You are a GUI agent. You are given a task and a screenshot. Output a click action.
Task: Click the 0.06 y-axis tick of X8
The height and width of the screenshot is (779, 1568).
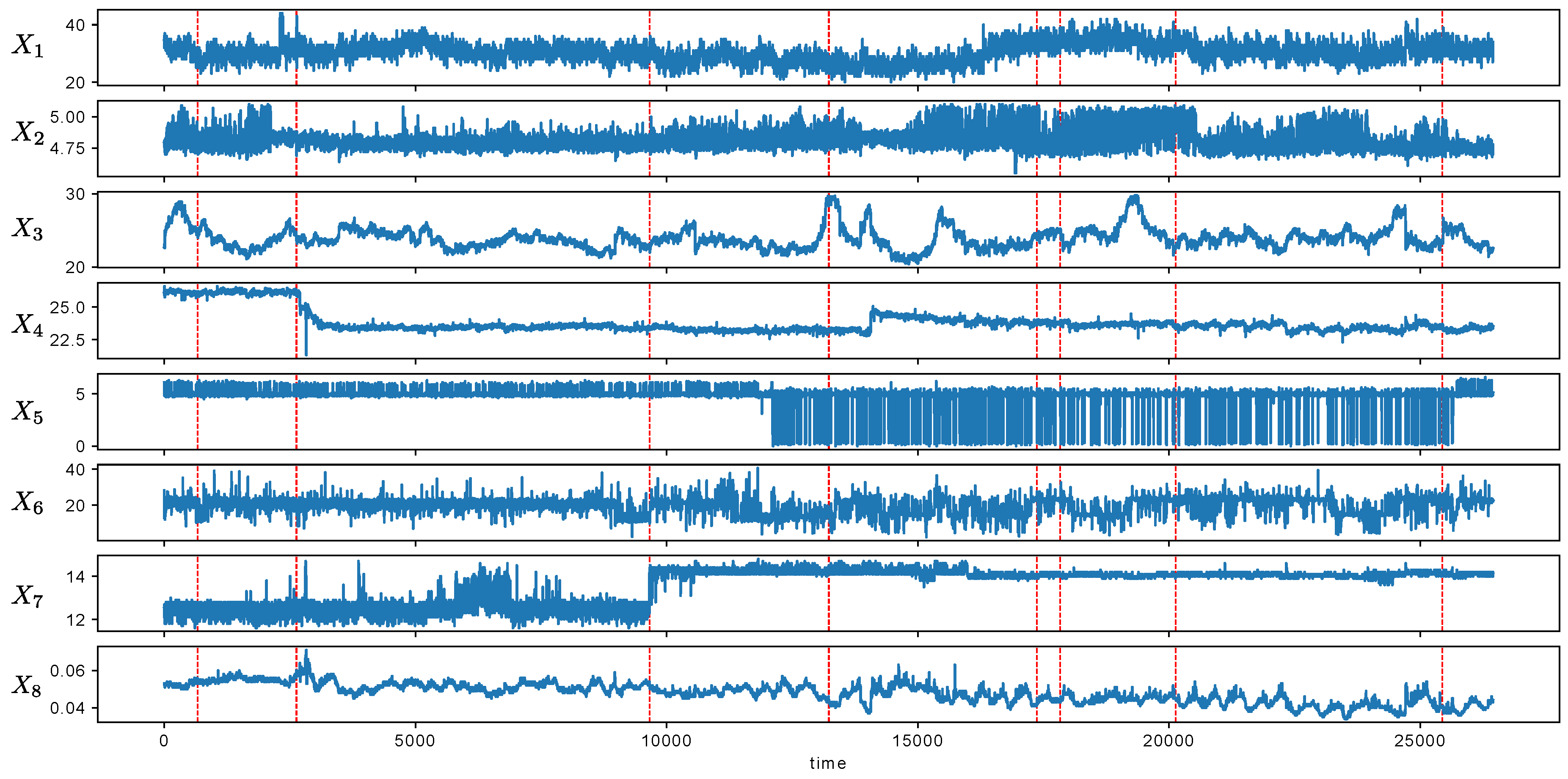point(67,671)
